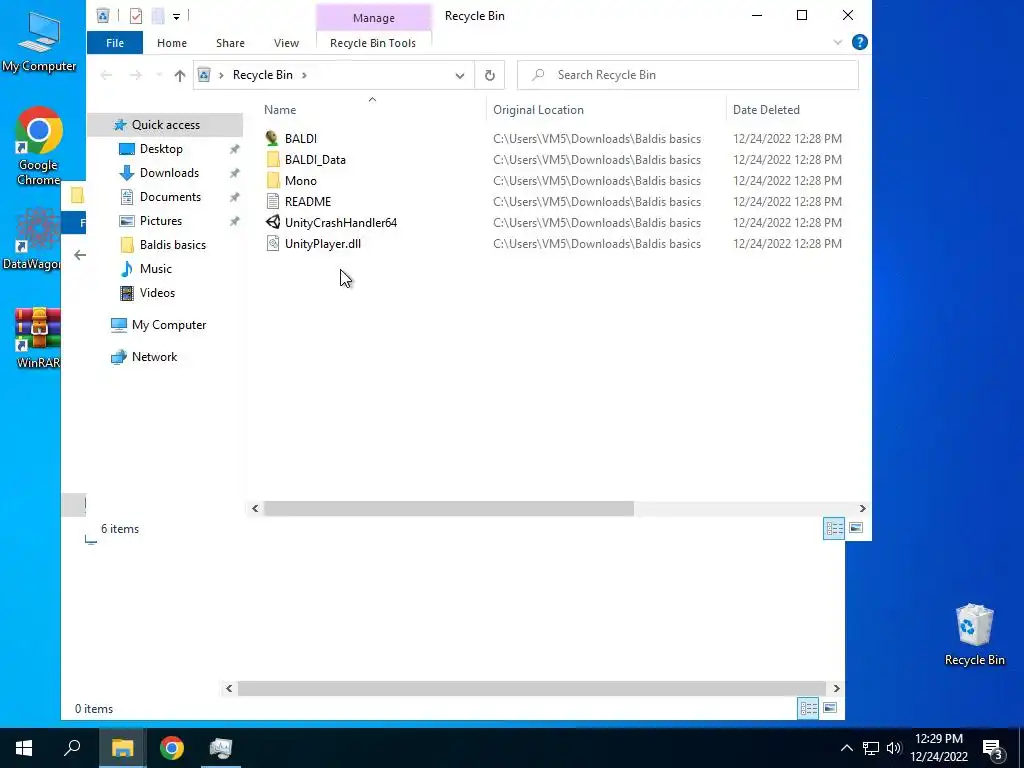Switch background window to details view
Image resolution: width=1024 pixels, height=768 pixels.
pos(808,708)
